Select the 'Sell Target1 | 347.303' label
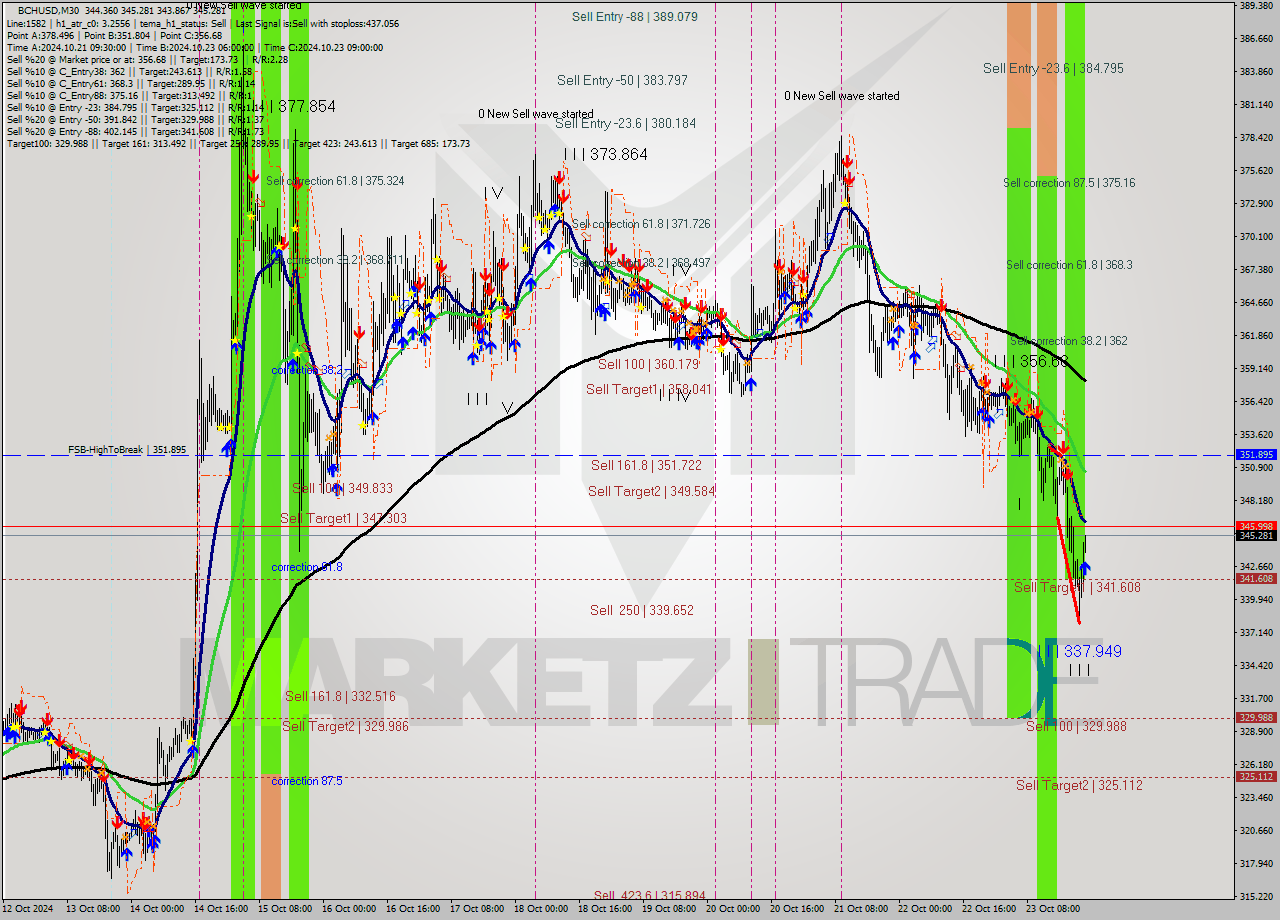 click(x=343, y=518)
